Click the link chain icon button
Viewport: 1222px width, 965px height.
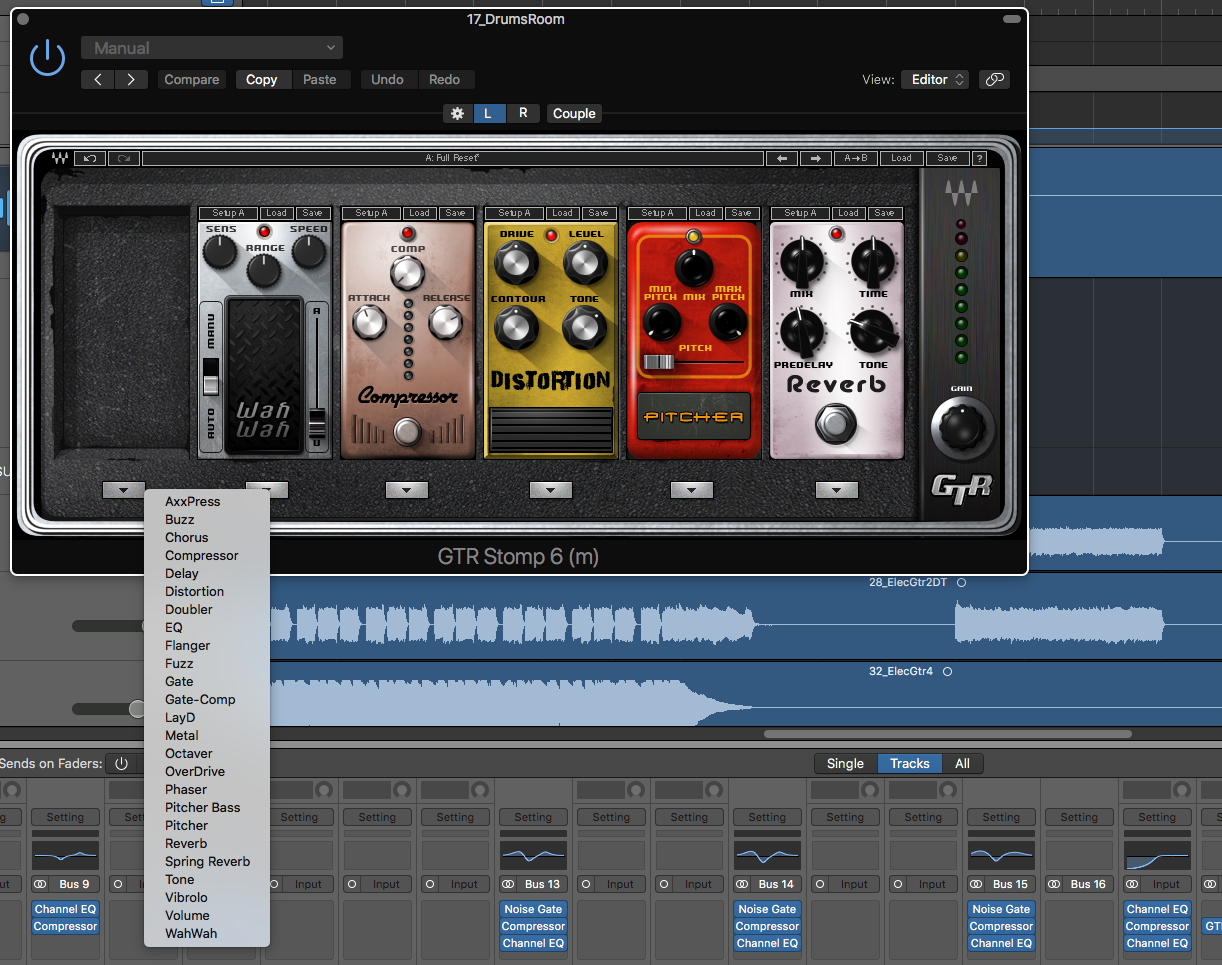click(x=994, y=80)
